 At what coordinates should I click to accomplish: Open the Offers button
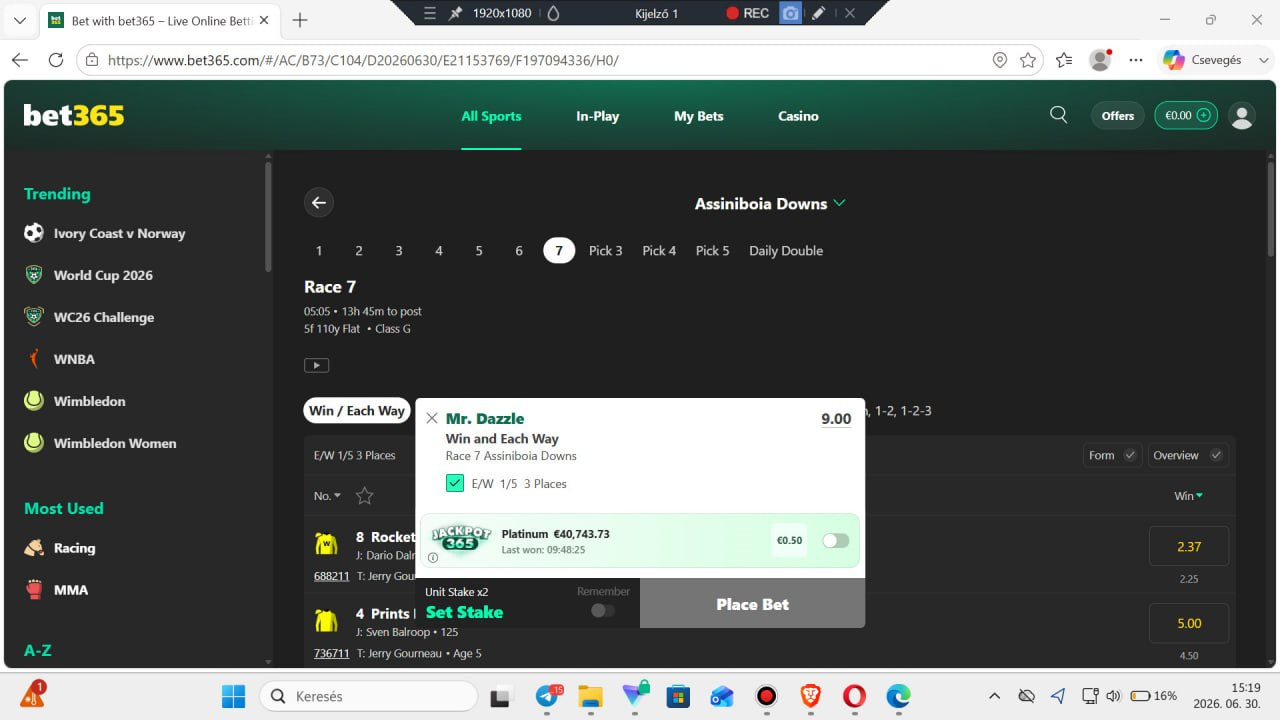1117,116
